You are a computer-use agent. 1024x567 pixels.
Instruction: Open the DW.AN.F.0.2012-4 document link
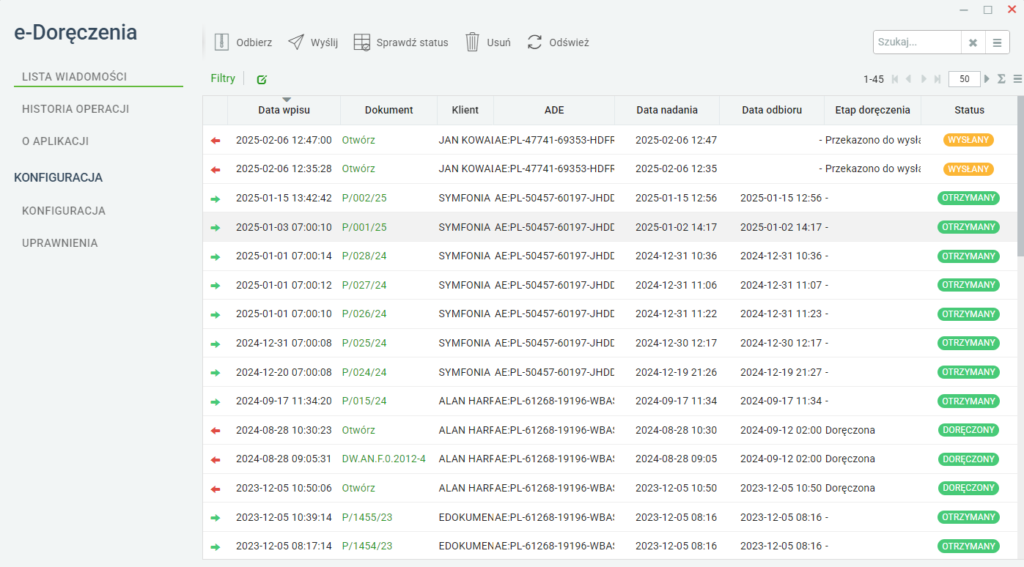pos(384,459)
